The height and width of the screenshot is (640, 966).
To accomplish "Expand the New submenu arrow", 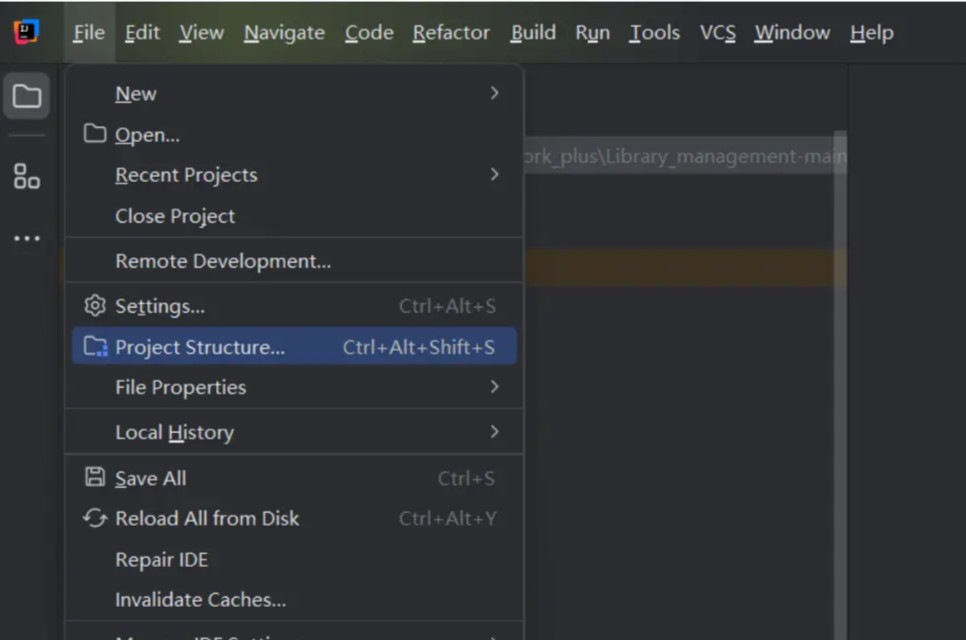I will [x=494, y=93].
